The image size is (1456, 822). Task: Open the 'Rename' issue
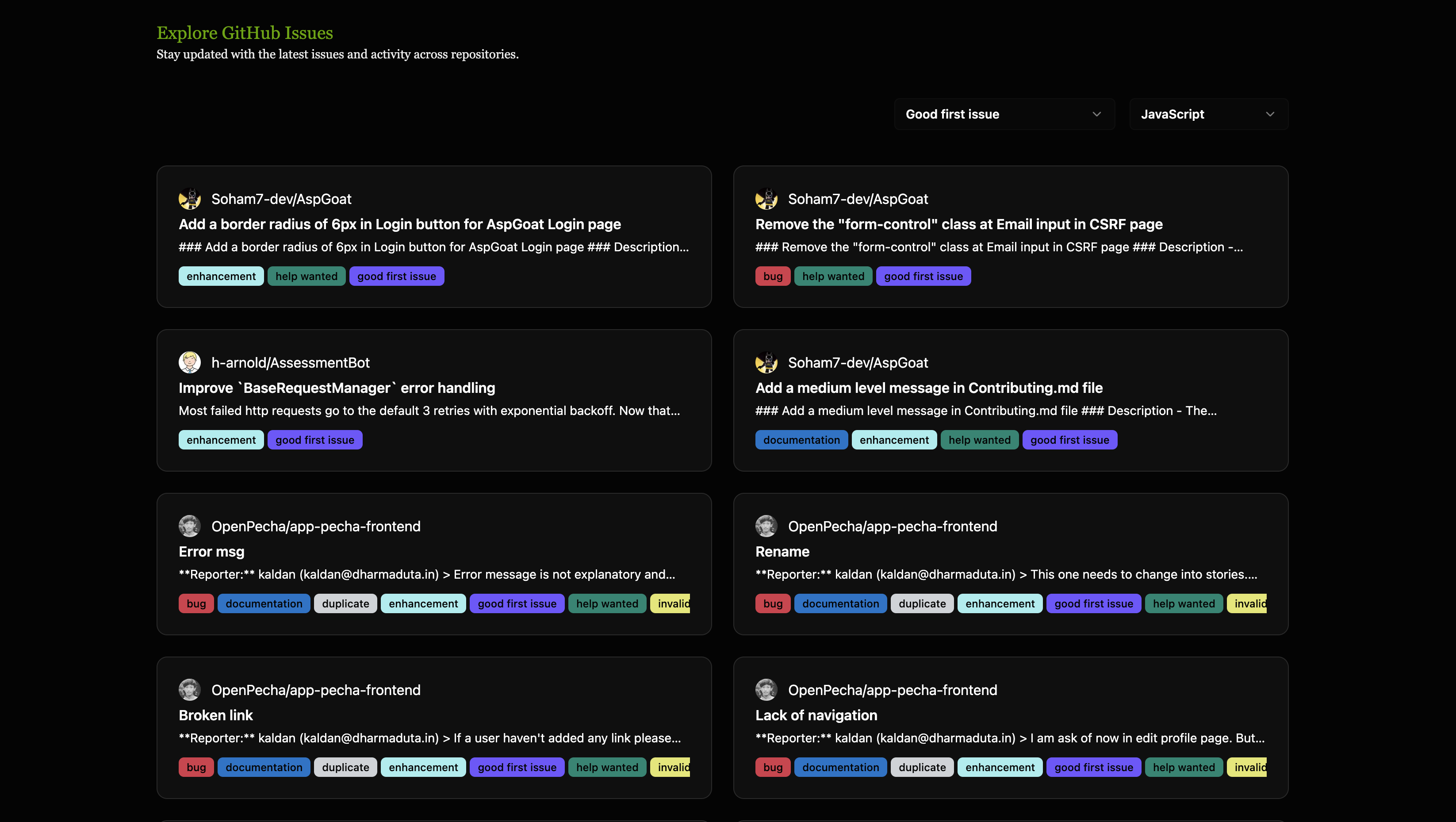coord(782,552)
